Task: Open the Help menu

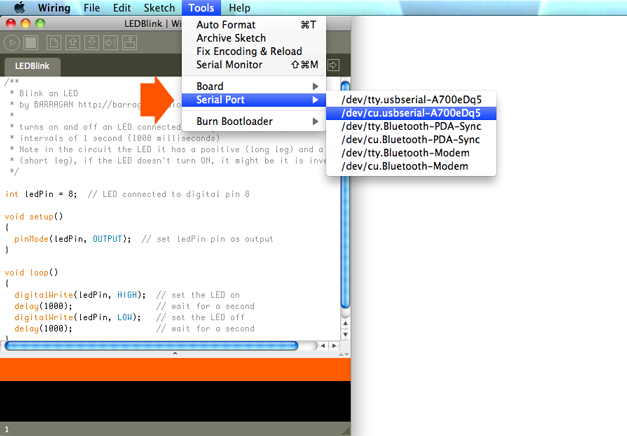Action: 240,8
